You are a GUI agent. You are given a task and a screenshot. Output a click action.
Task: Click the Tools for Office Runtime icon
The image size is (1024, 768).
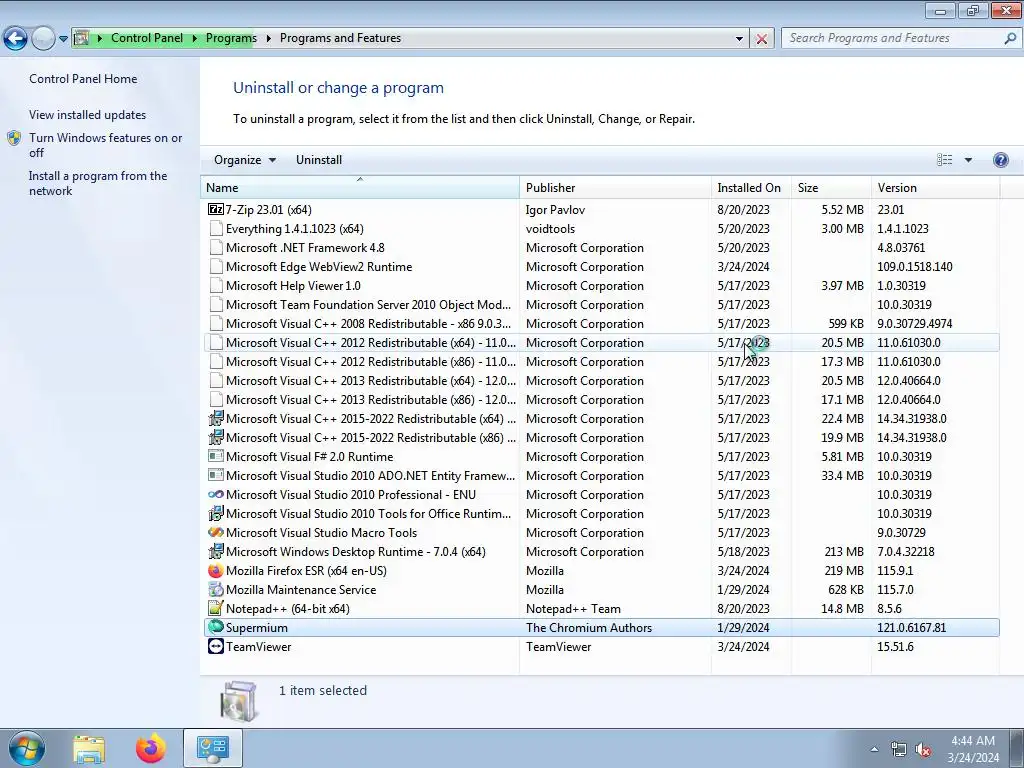pyautogui.click(x=216, y=513)
